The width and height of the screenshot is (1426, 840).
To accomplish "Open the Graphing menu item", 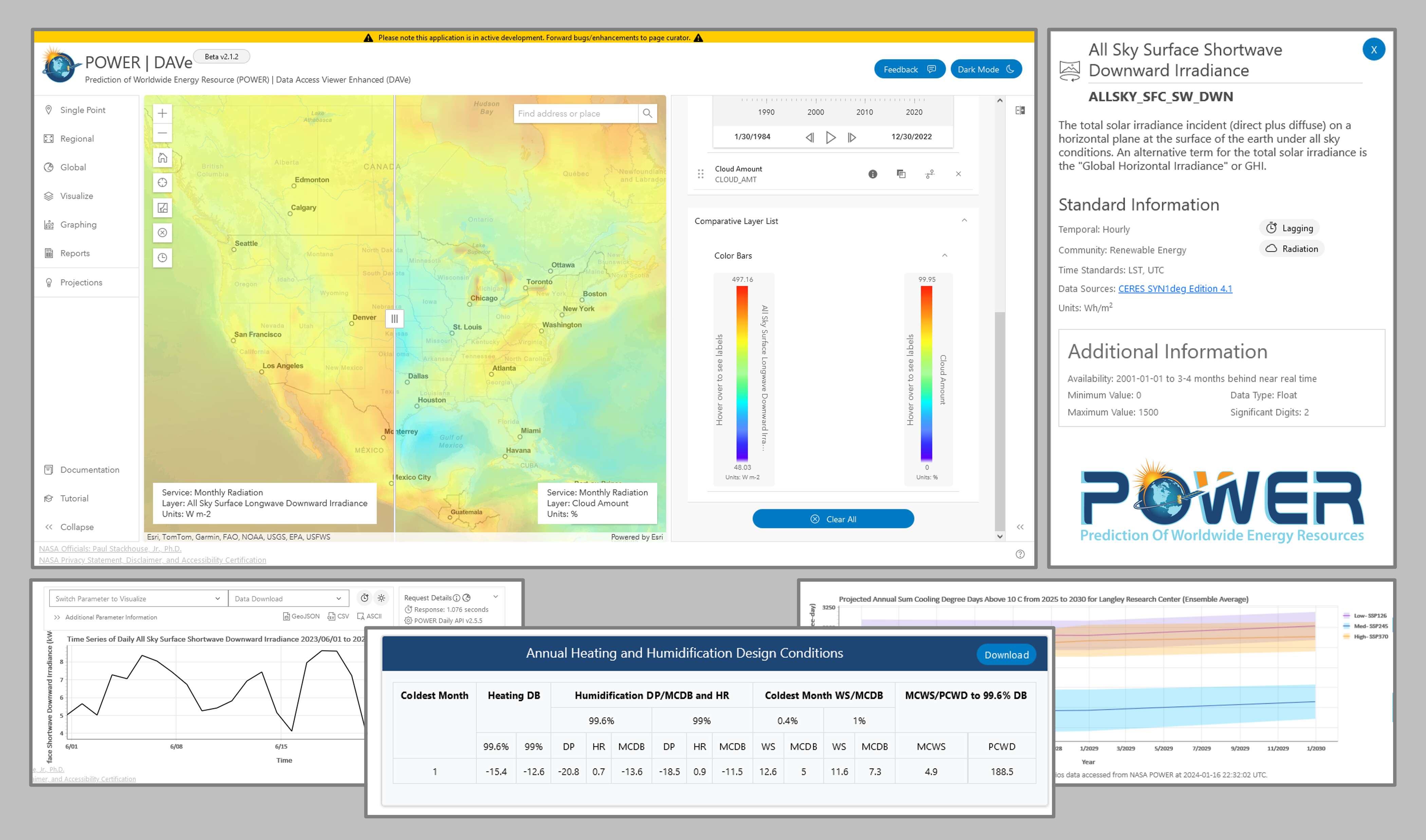I will [78, 225].
